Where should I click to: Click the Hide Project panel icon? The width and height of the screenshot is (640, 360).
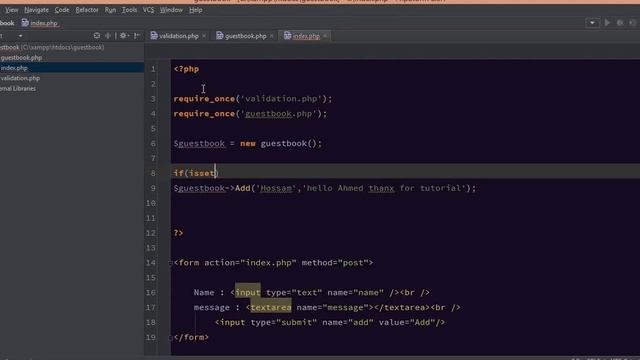point(137,36)
